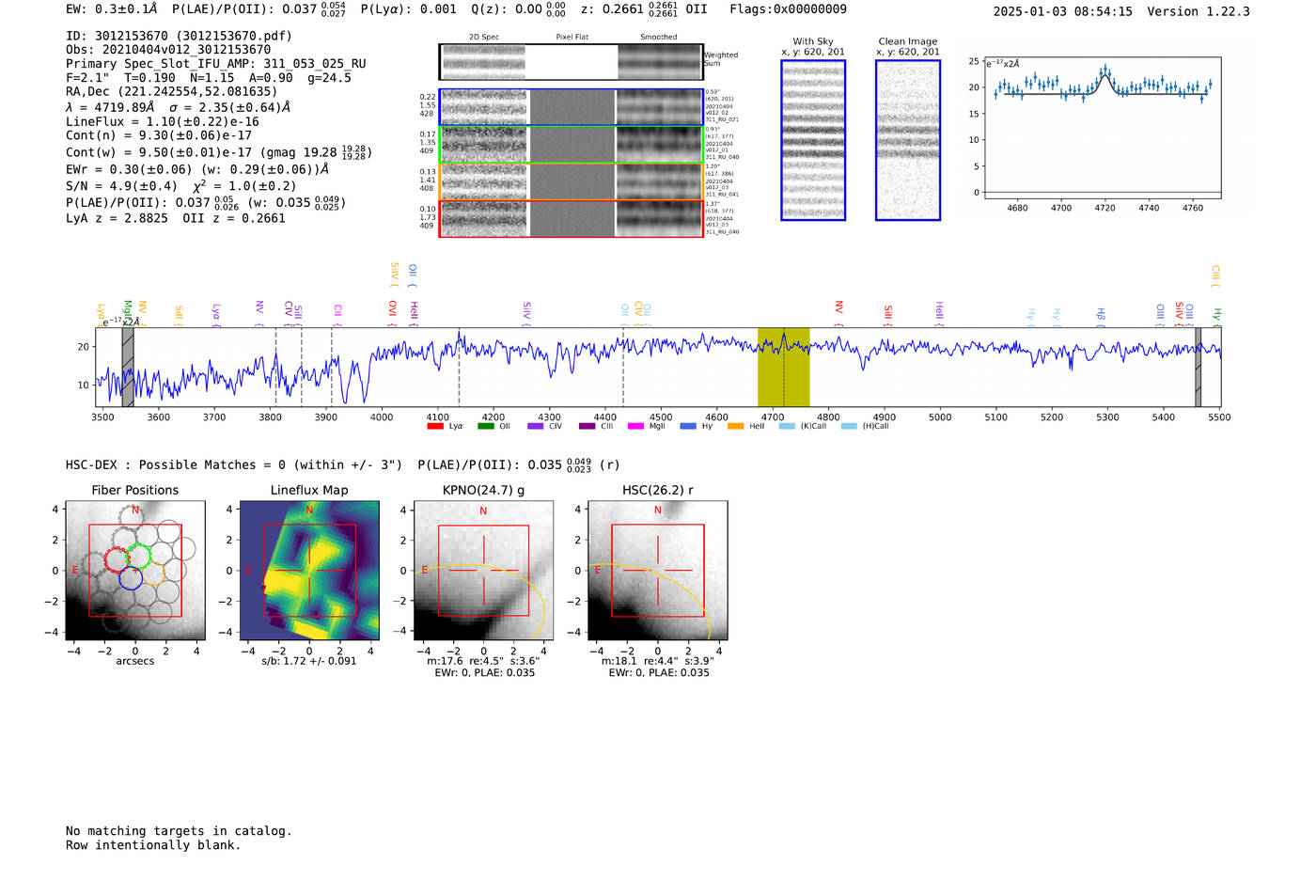This screenshot has width=1316, height=896.
Task: Select the Gaussian line-fit plot near 4720
Action: point(1102,128)
